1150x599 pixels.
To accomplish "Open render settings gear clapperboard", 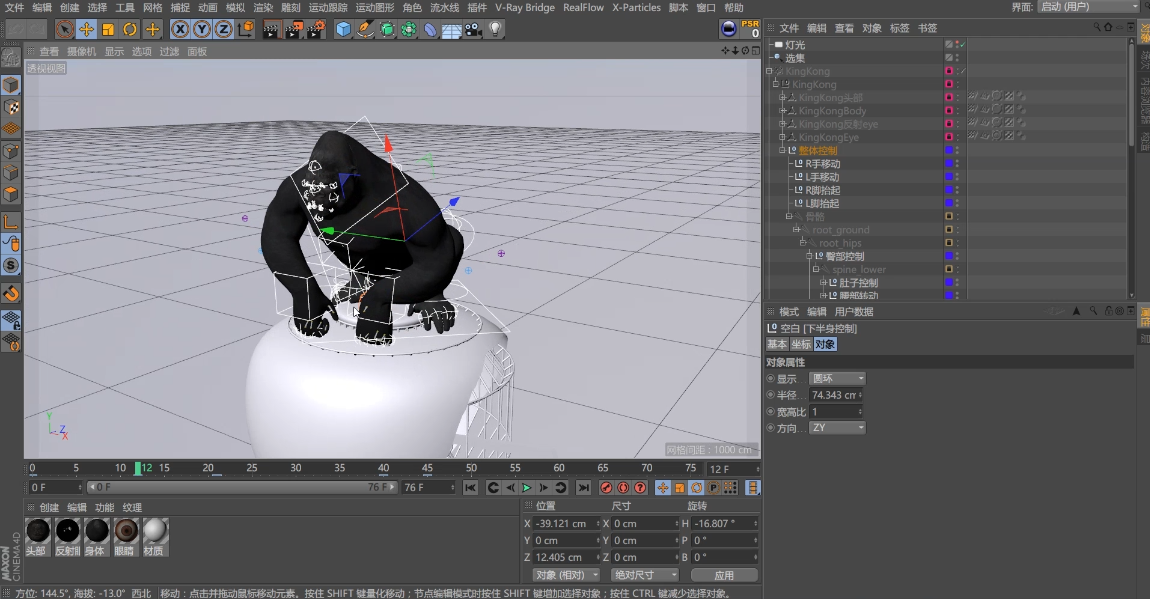I will point(316,29).
